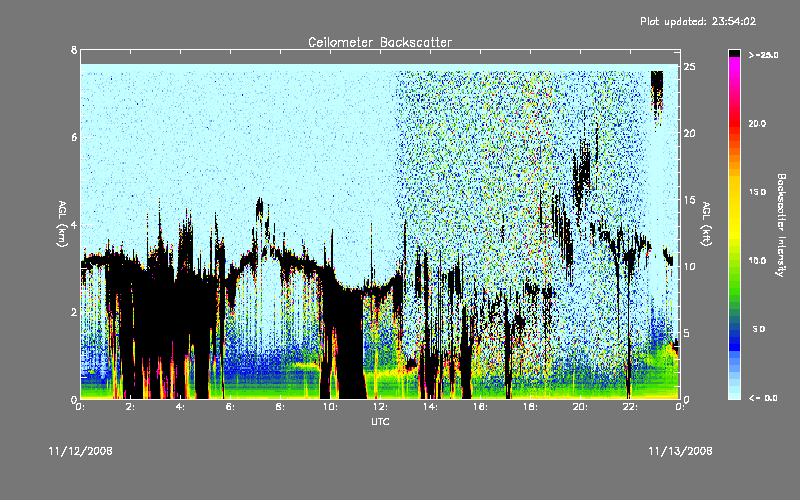This screenshot has height=500, width=800.
Task: Click the '6' tick on the km axis
Action: point(74,137)
